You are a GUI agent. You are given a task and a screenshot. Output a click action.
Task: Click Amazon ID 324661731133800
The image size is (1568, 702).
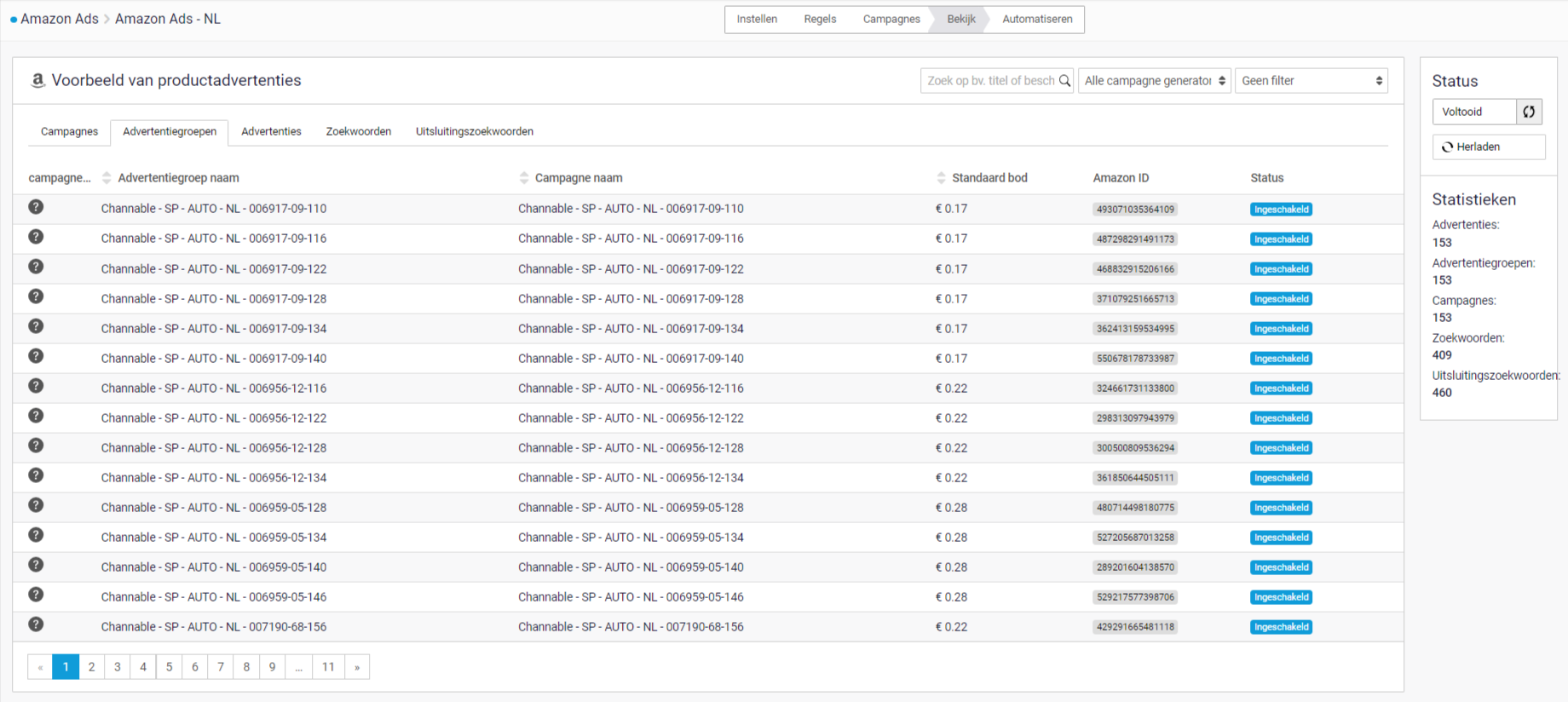pos(1135,388)
